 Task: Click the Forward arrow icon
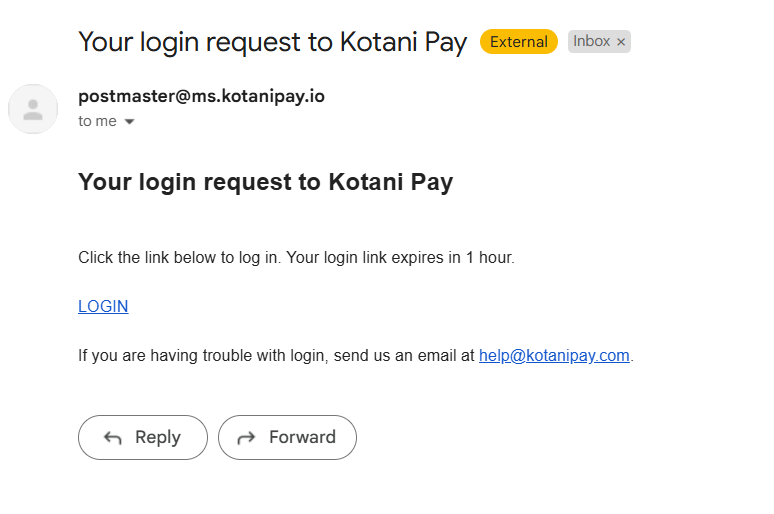[246, 437]
